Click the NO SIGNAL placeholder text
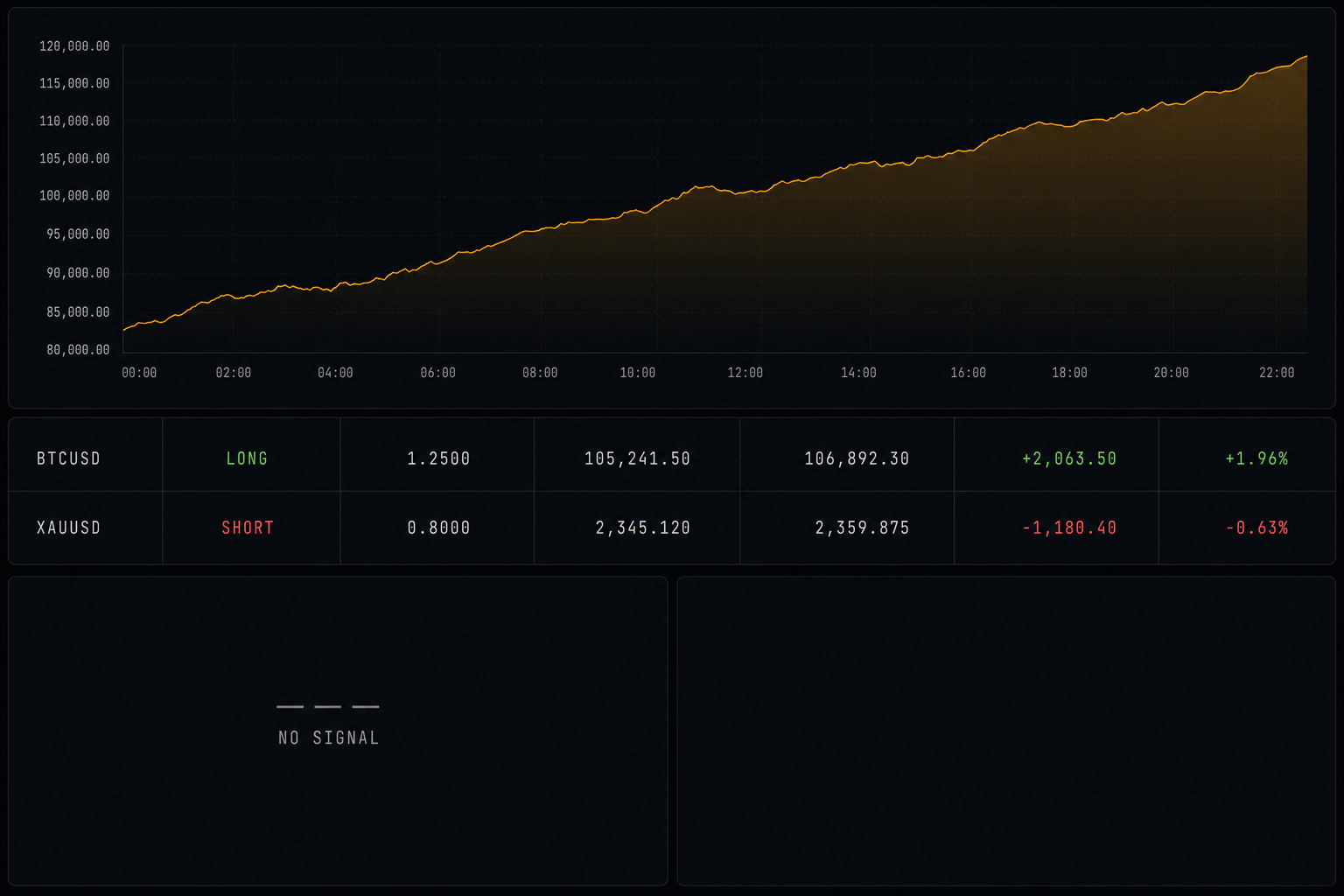1344x896 pixels. point(328,738)
